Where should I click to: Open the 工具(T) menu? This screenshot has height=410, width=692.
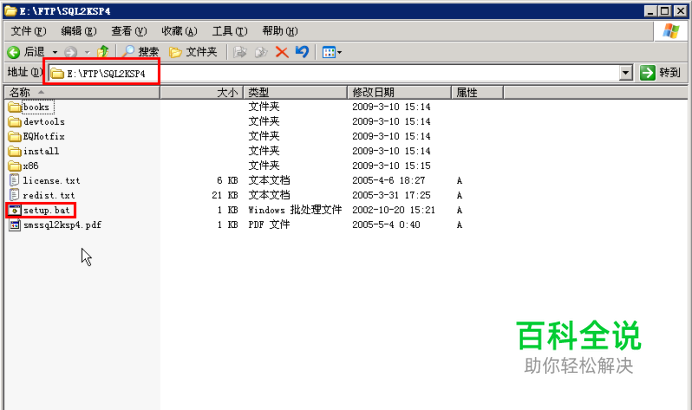[x=229, y=31]
